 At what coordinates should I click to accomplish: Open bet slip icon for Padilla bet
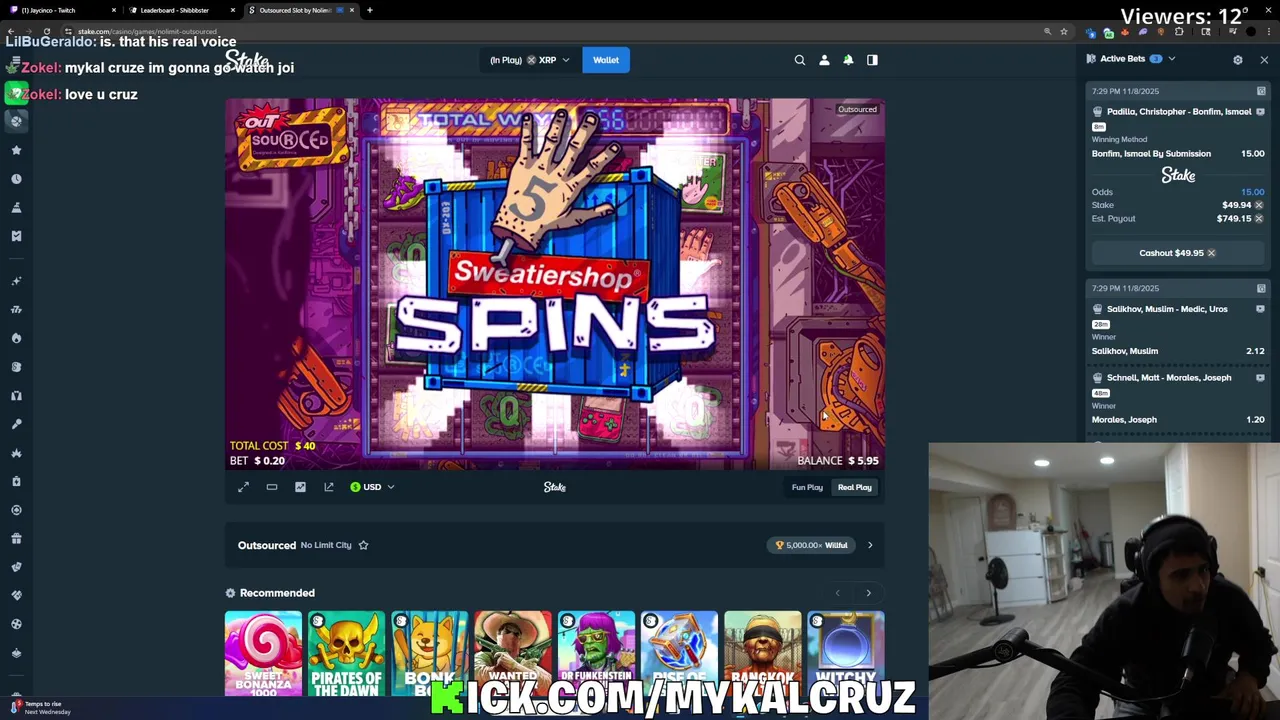pos(1261,91)
